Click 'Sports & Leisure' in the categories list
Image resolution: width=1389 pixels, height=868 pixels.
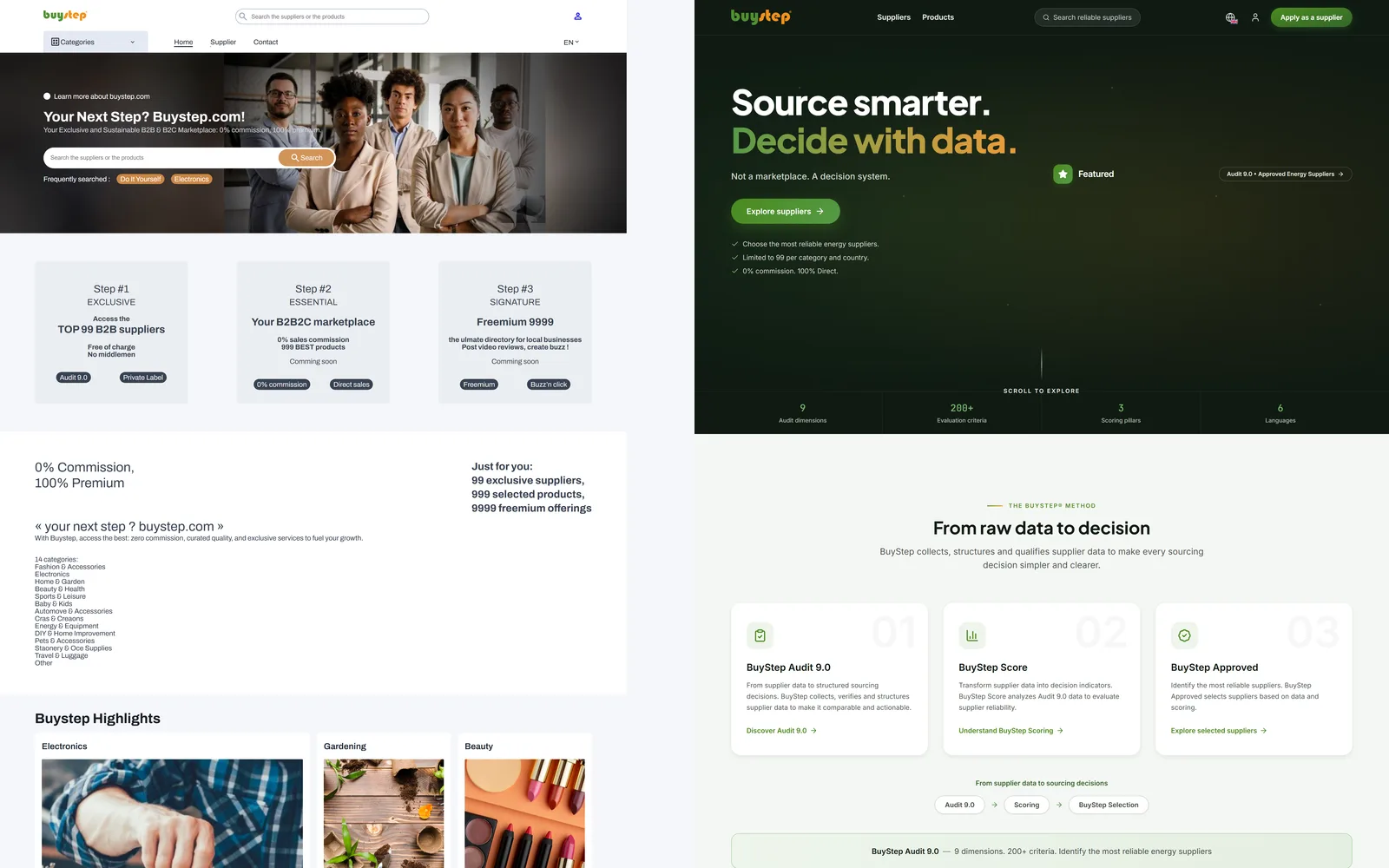(x=60, y=596)
